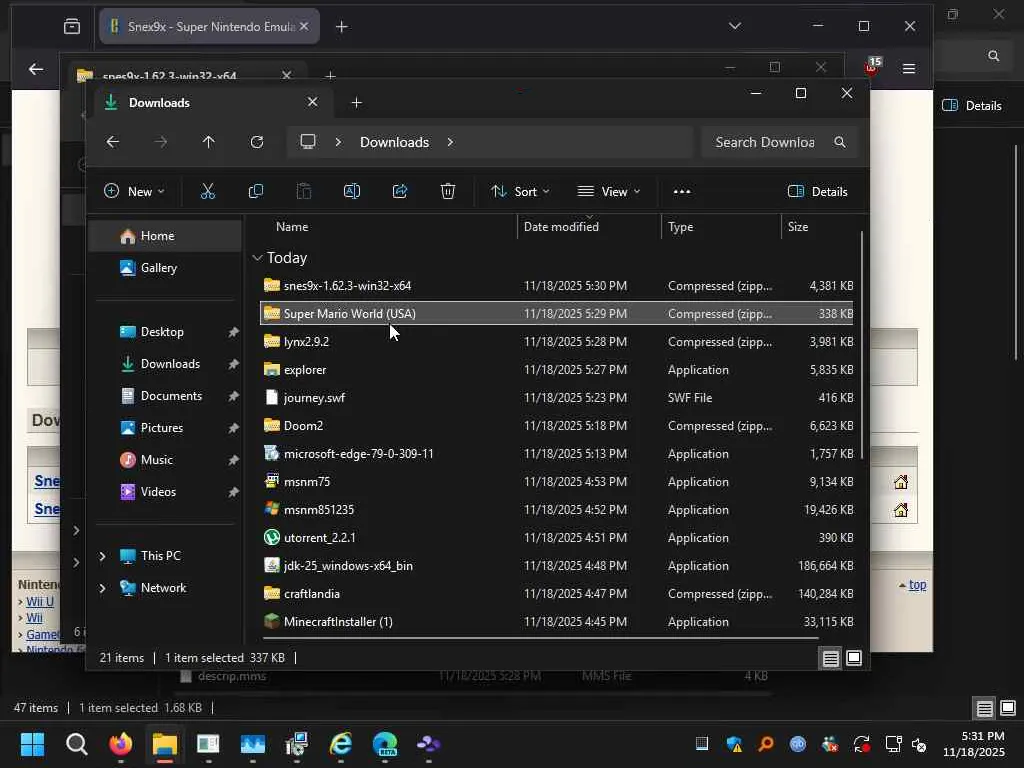Click the Cut scissors icon in toolbar

[x=208, y=191]
